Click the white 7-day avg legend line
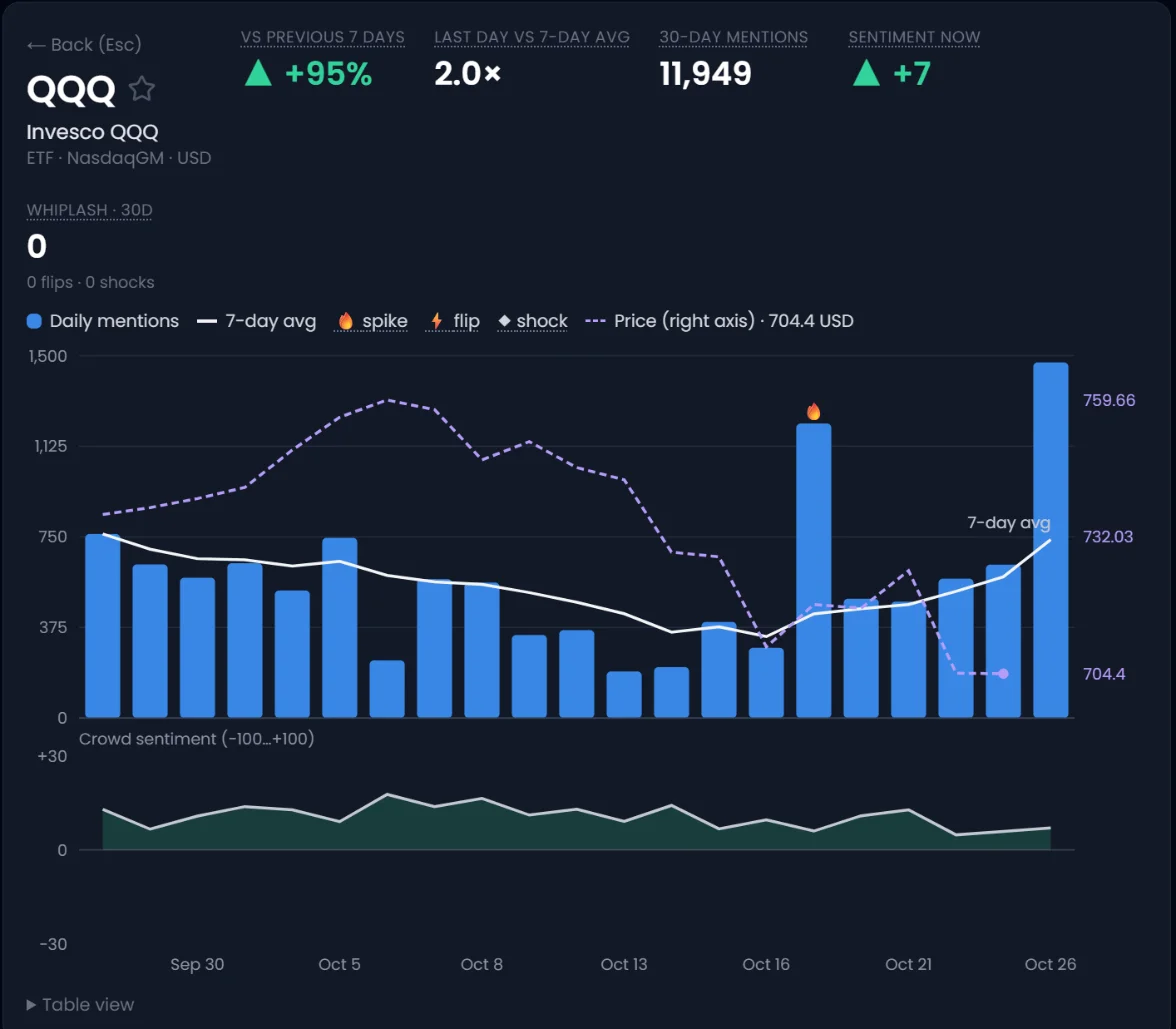The height and width of the screenshot is (1029, 1176). point(206,321)
